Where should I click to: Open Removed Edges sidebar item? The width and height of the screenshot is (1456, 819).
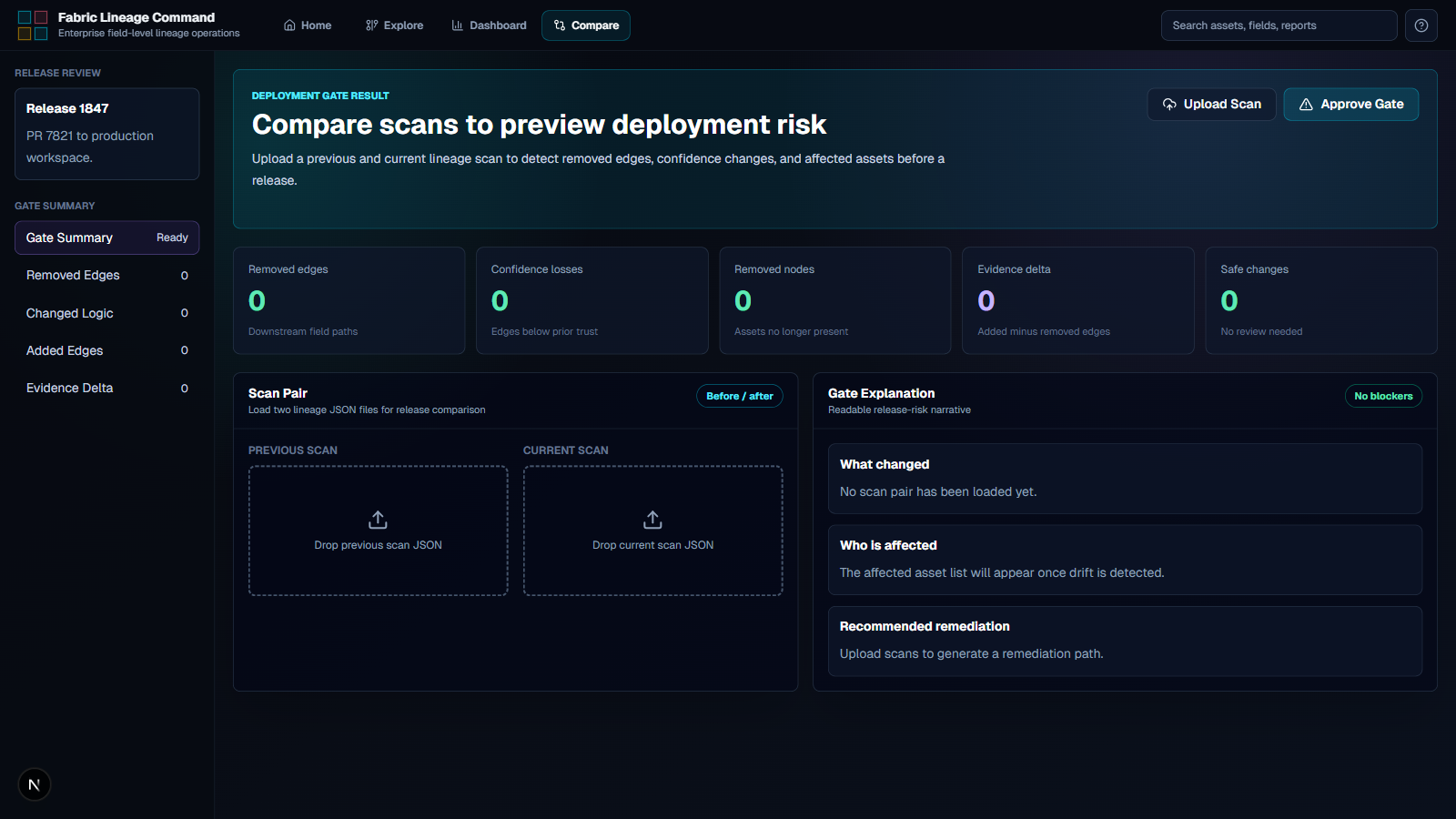107,275
